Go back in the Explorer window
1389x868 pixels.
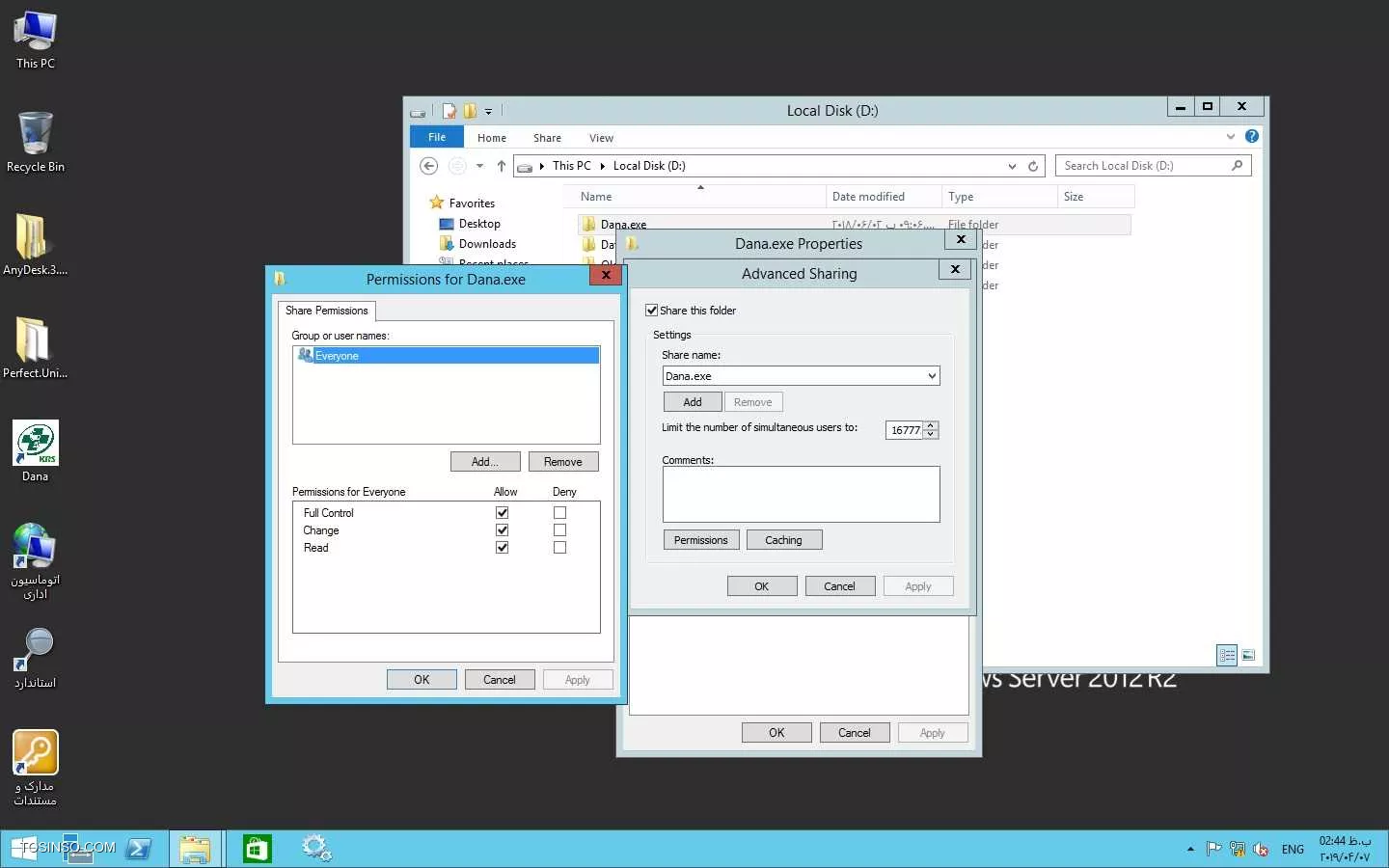429,166
